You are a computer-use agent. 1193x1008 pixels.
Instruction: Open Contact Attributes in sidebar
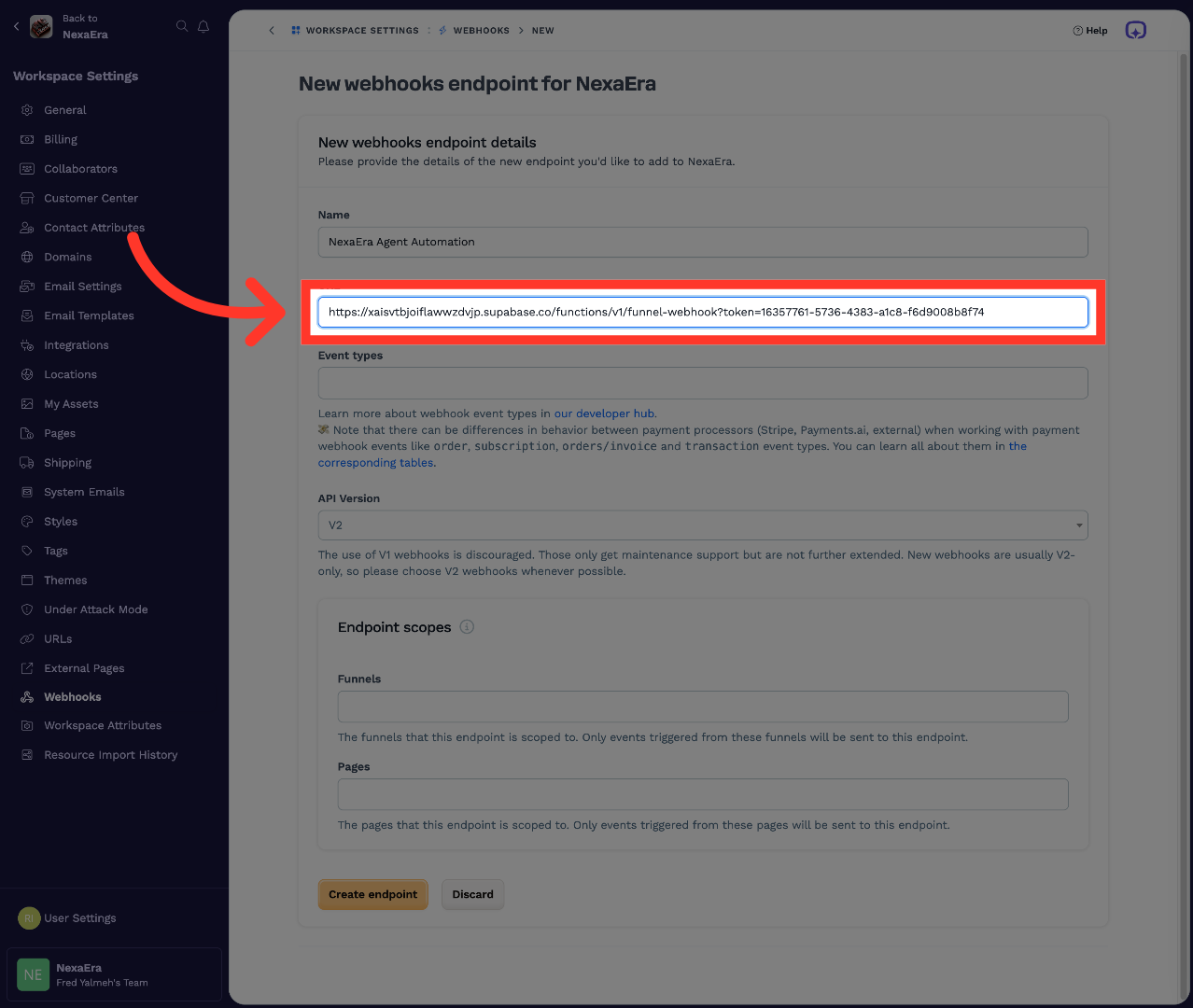(x=94, y=228)
